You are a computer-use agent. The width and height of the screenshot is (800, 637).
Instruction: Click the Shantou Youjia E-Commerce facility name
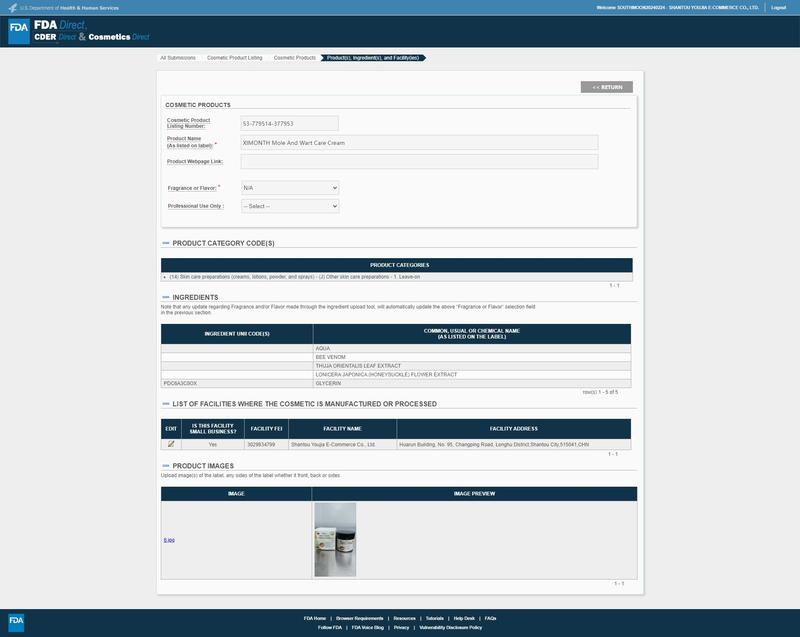[333, 445]
